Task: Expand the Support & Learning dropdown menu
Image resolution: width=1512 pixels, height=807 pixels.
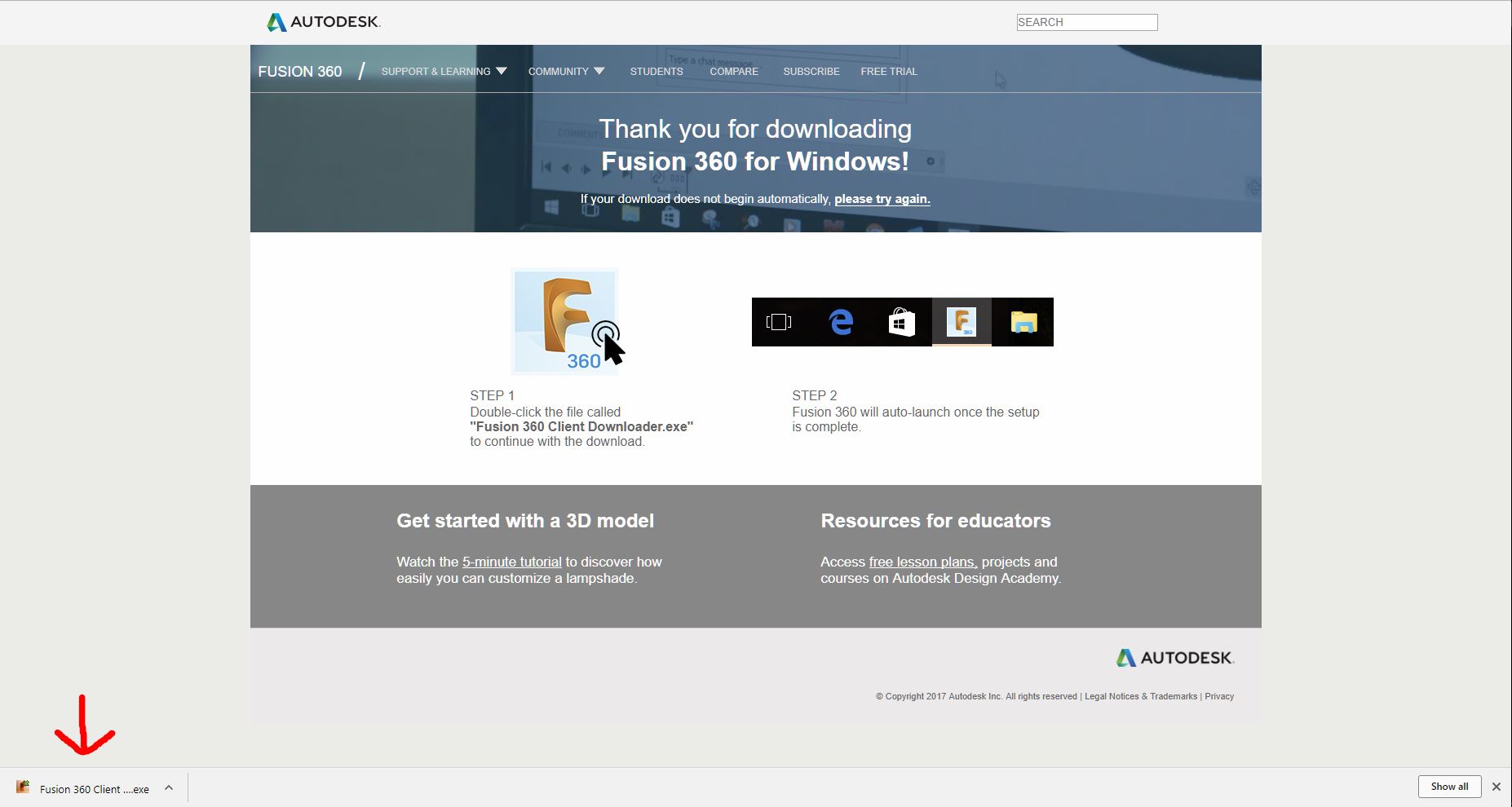Action: point(444,72)
